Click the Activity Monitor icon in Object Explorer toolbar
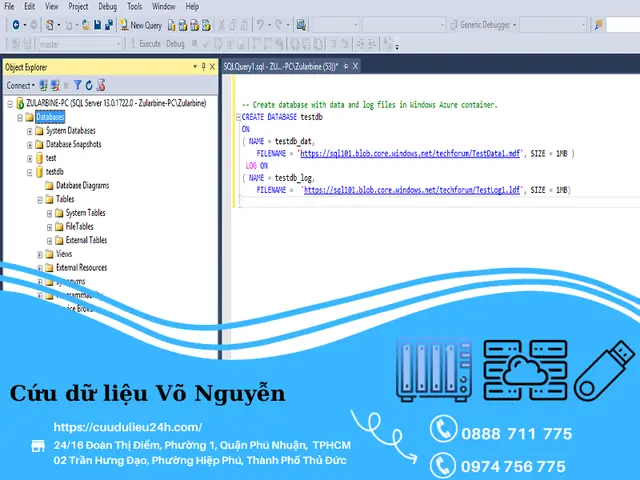Image resolution: width=640 pixels, height=480 pixels. [101, 85]
